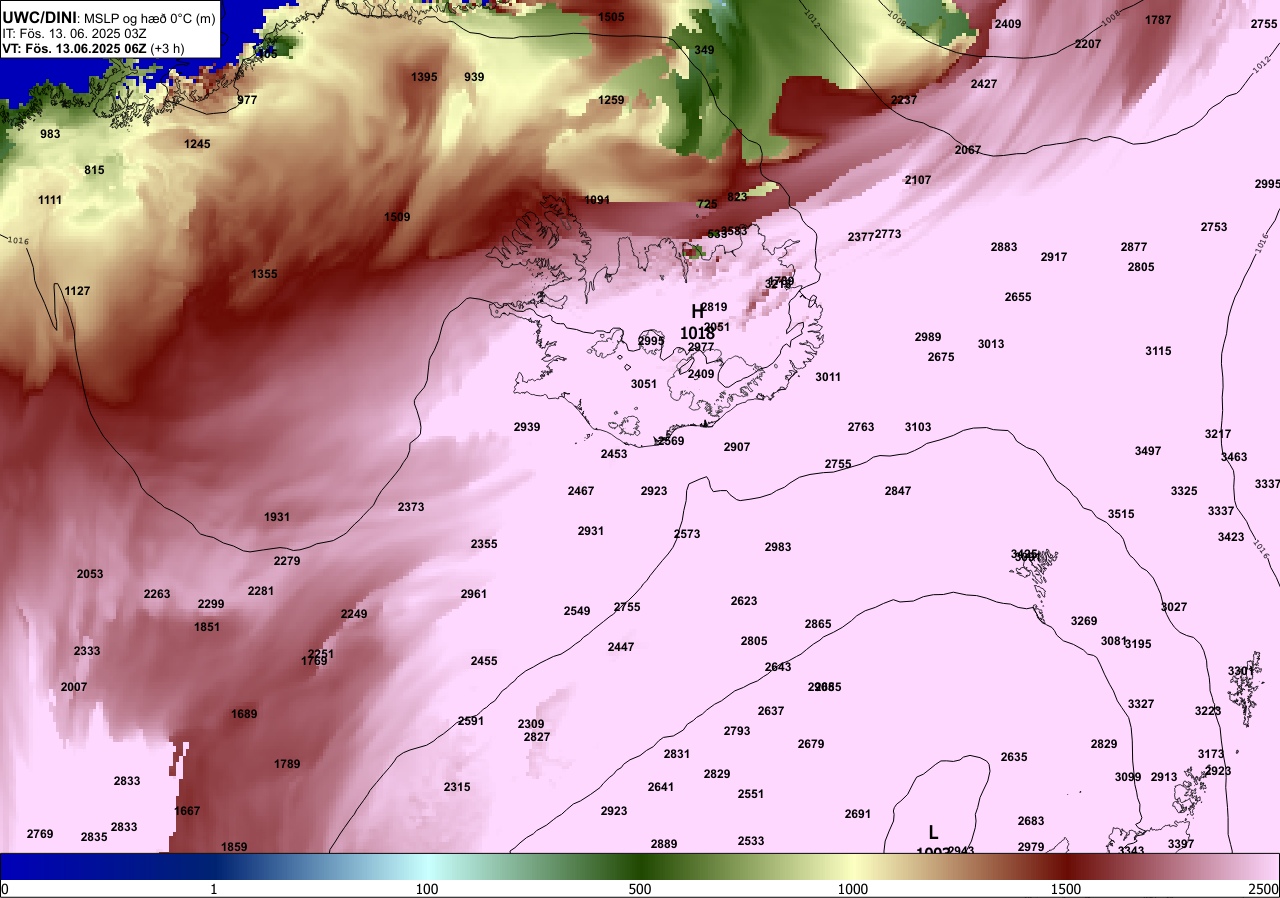This screenshot has width=1280, height=898.
Task: Click the 1505 height value
Action: pyautogui.click(x=611, y=17)
